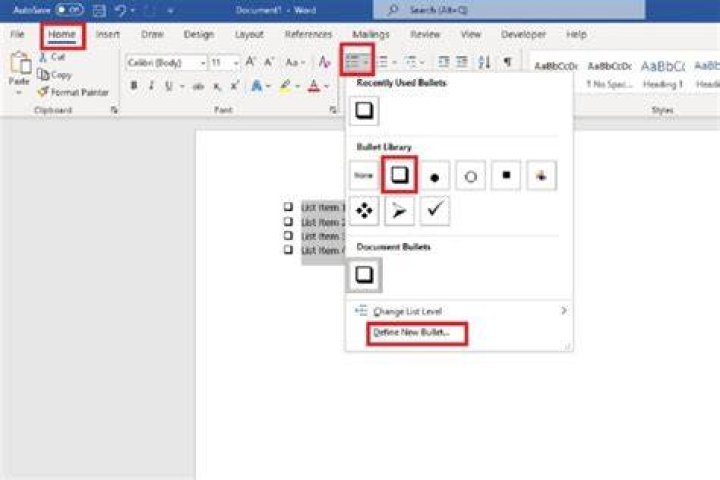720x480 pixels.
Task: Choose the filled round bullet
Action: click(434, 175)
